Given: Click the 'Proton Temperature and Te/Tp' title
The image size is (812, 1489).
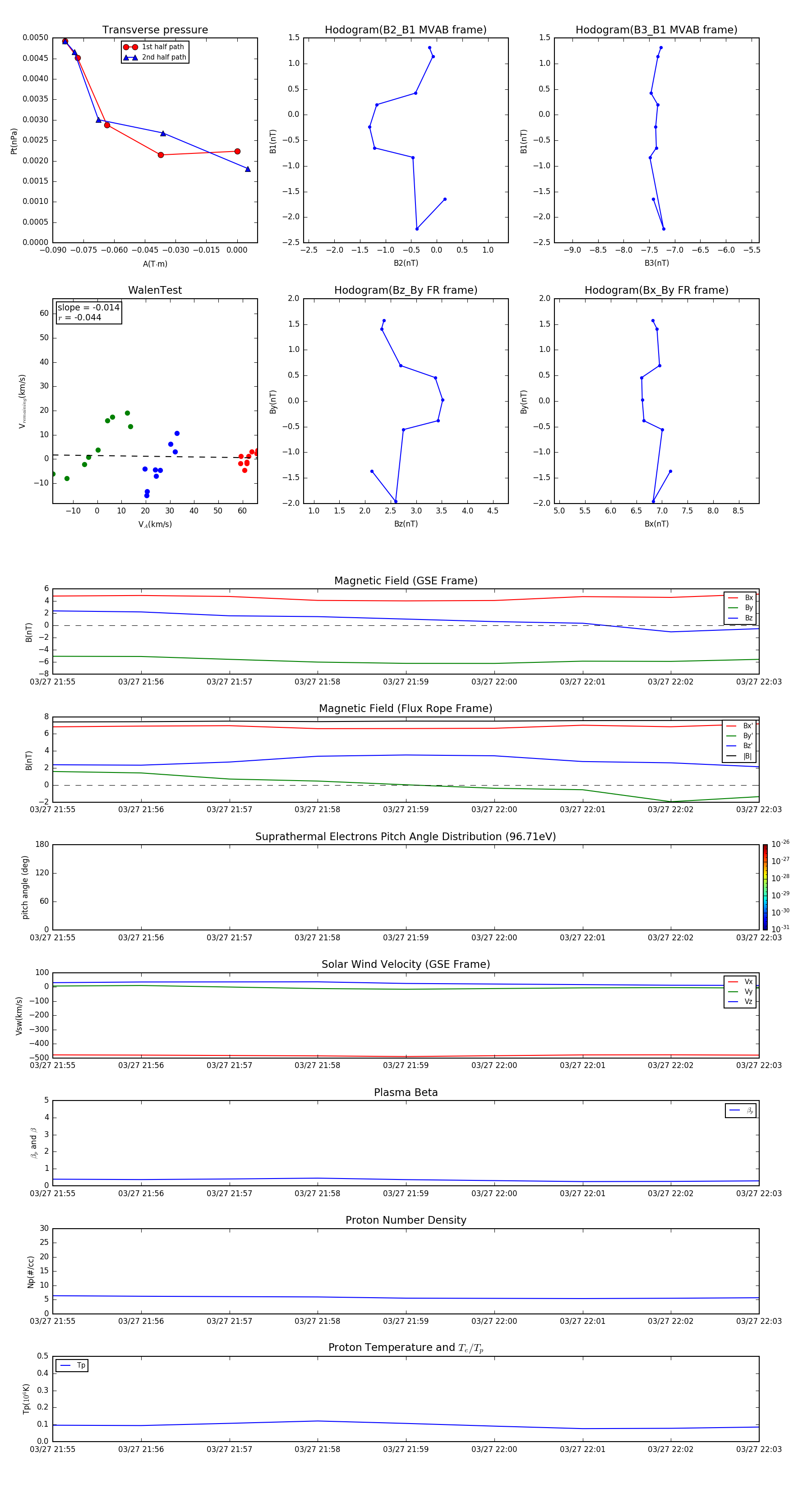Looking at the screenshot, I should coord(406,1348).
